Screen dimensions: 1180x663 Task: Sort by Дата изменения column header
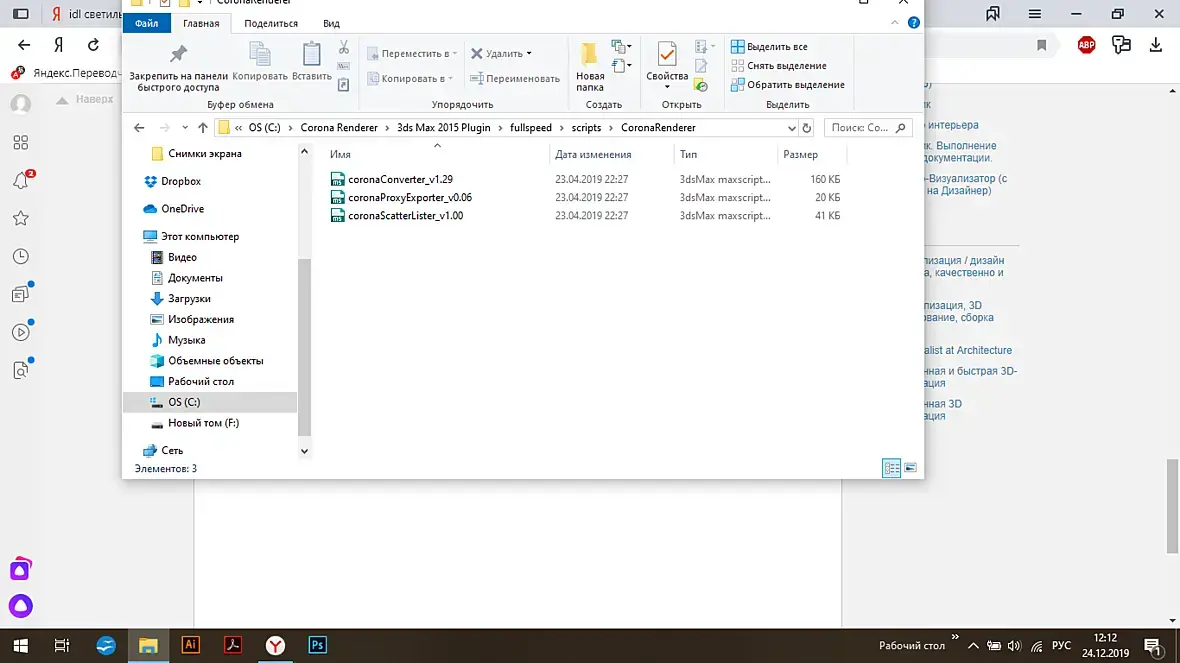click(593, 154)
